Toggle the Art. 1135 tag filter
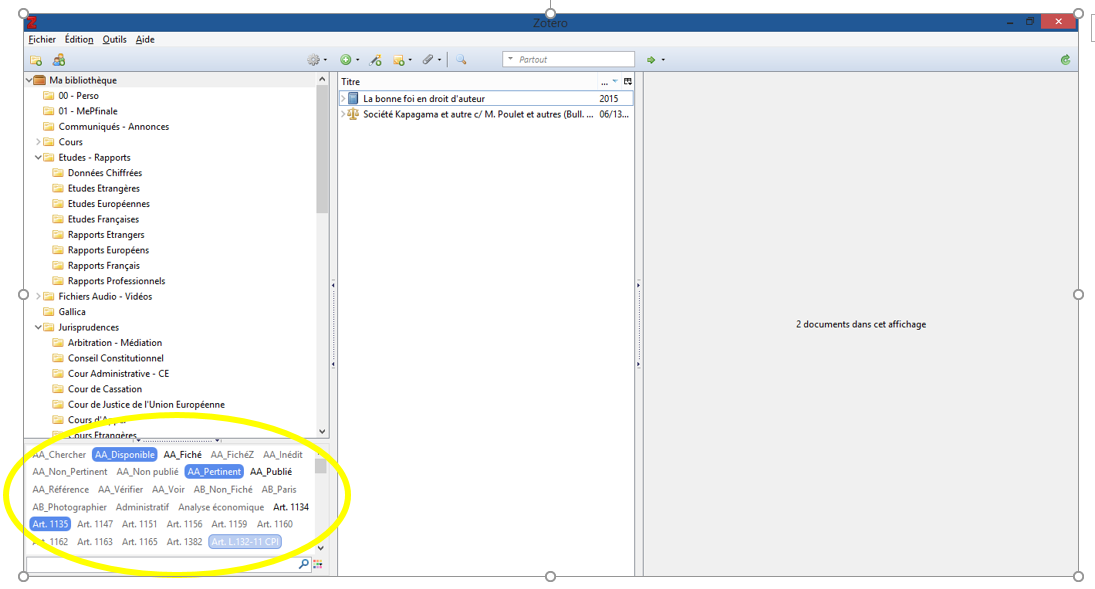 (50, 524)
